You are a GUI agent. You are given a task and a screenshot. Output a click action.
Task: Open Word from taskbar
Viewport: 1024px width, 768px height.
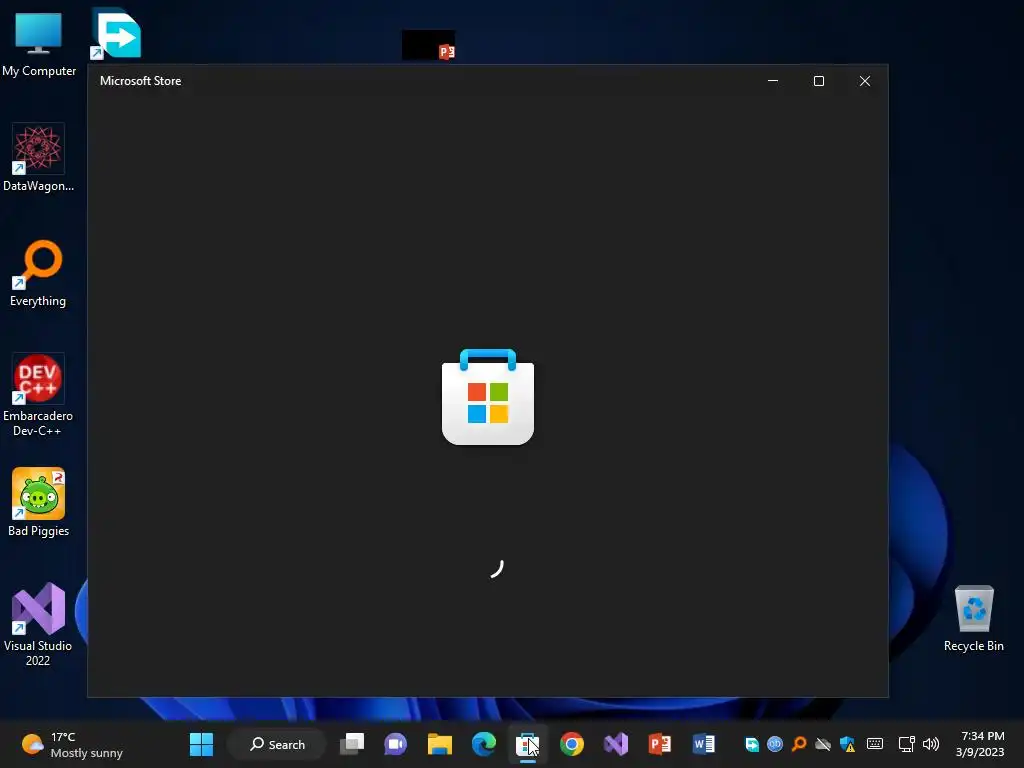coord(703,744)
